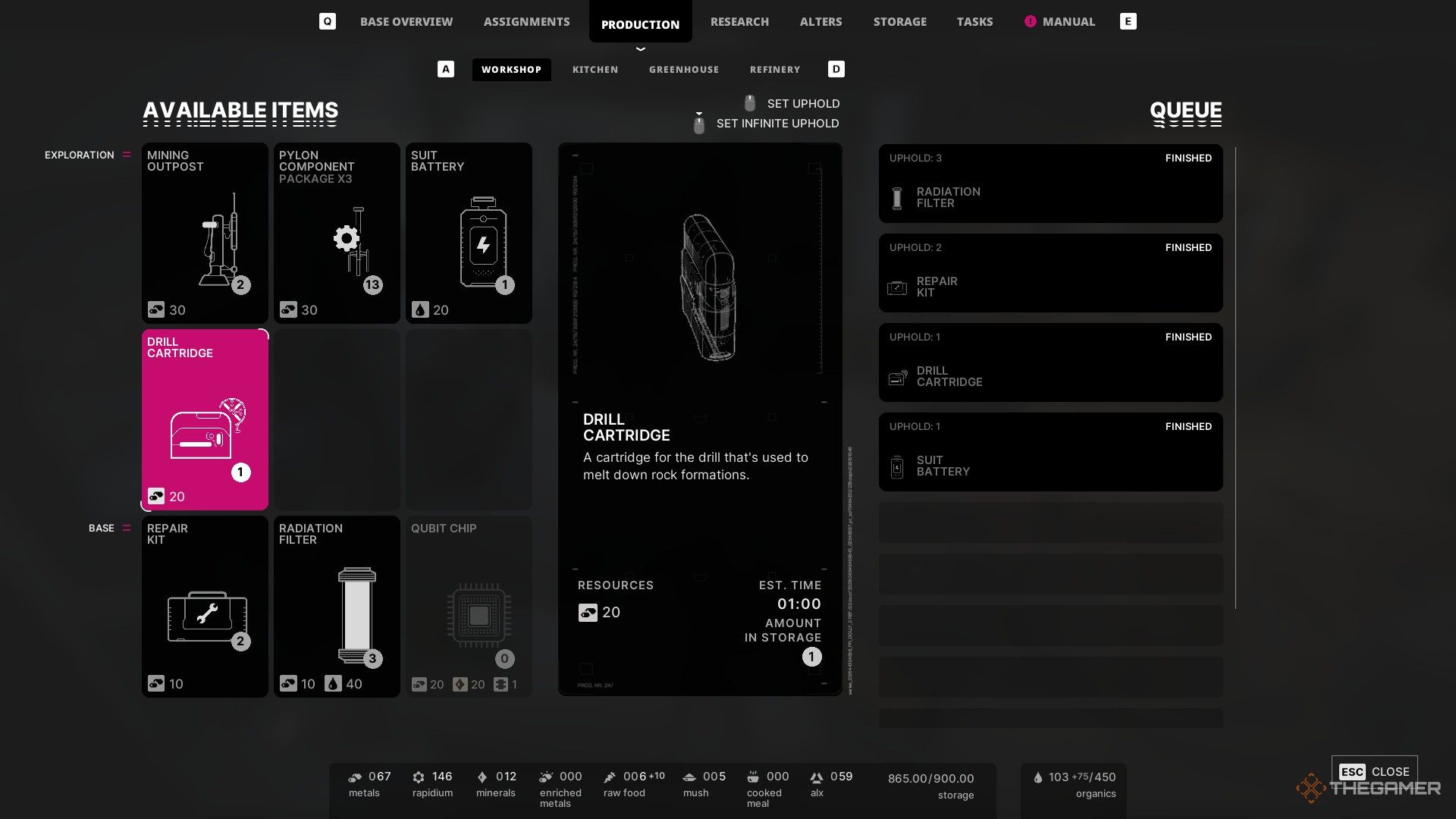Select the Mining Outpost item icon
1456x819 pixels.
[219, 240]
